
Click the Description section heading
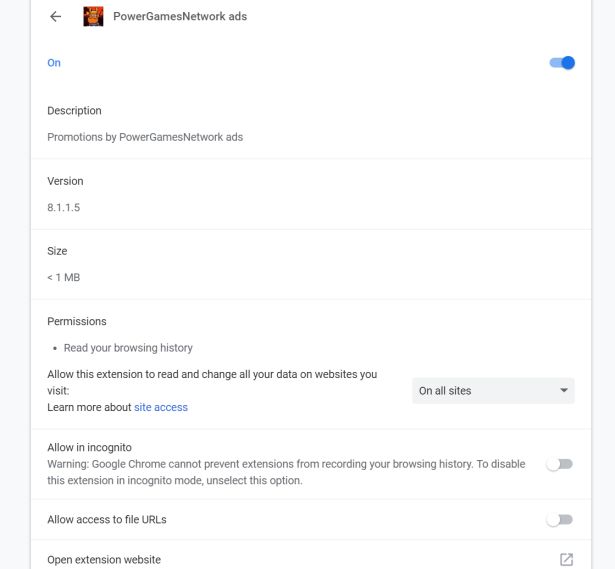(74, 111)
